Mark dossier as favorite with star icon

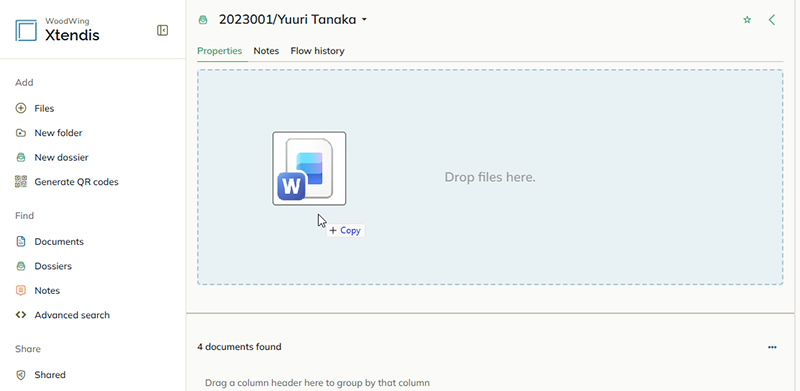coord(747,20)
